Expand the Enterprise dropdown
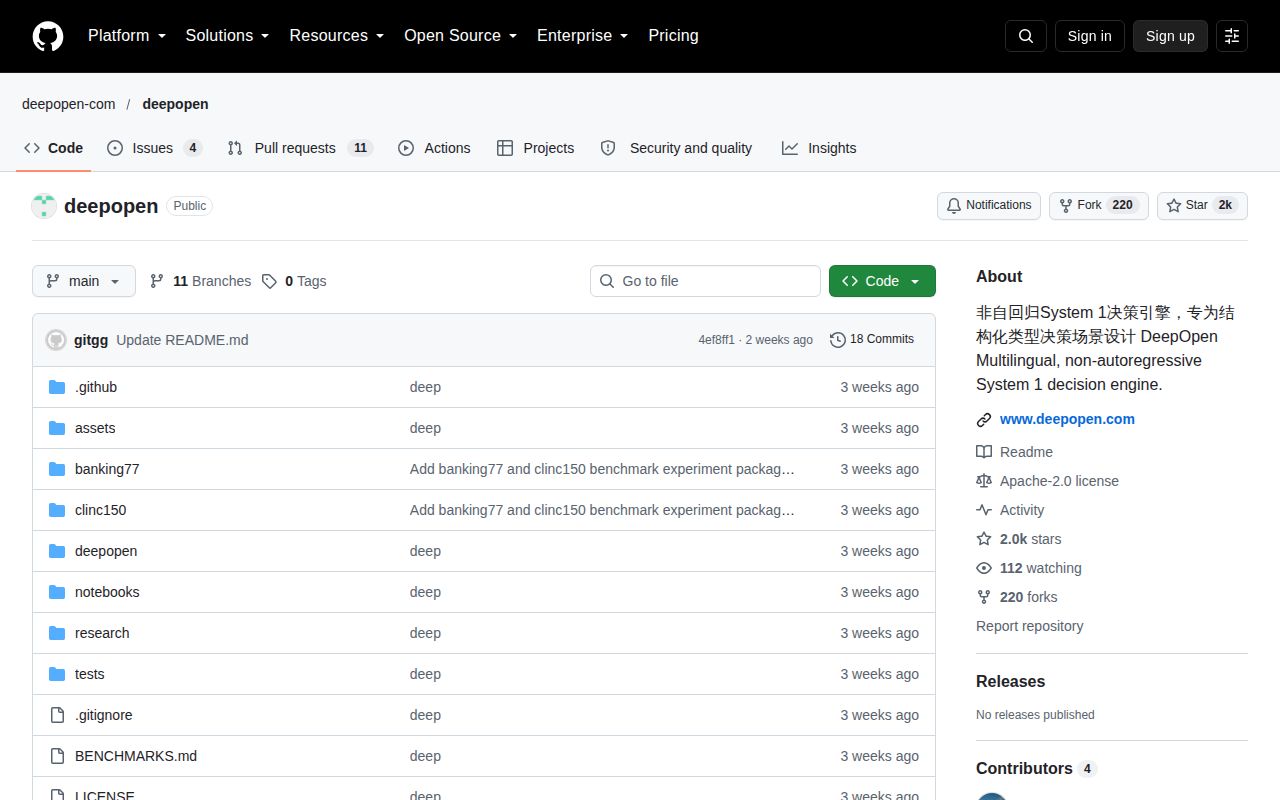The width and height of the screenshot is (1280, 800). pos(583,36)
